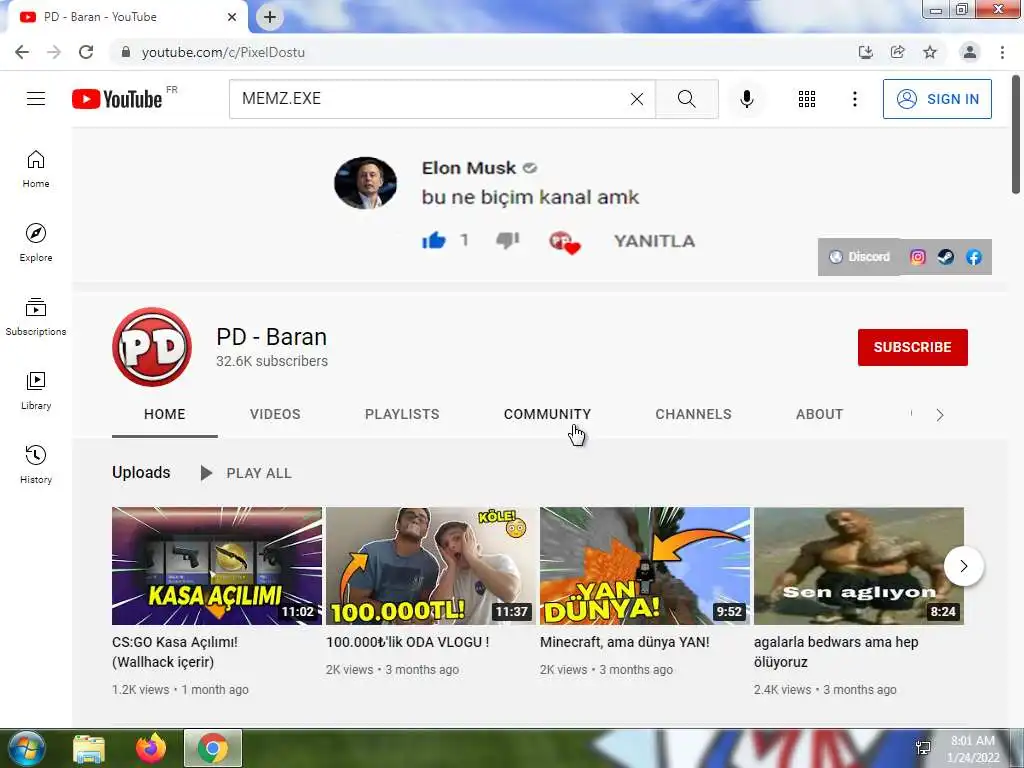Open the 100.000₺'lik ODA VLOGU title
This screenshot has width=1024, height=768.
(408, 642)
